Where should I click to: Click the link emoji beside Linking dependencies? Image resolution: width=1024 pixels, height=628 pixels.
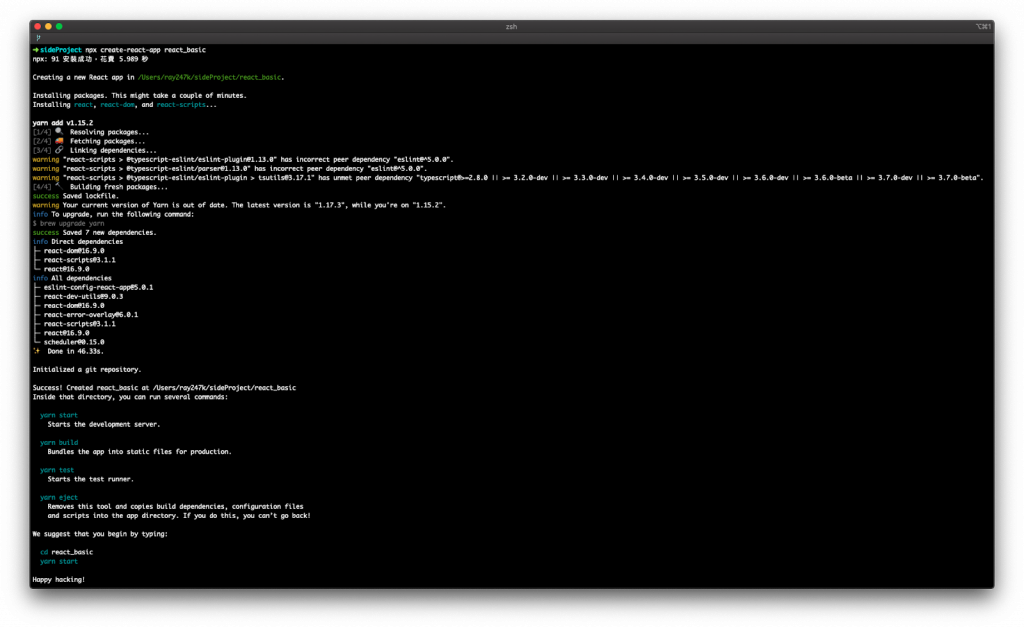(59, 150)
